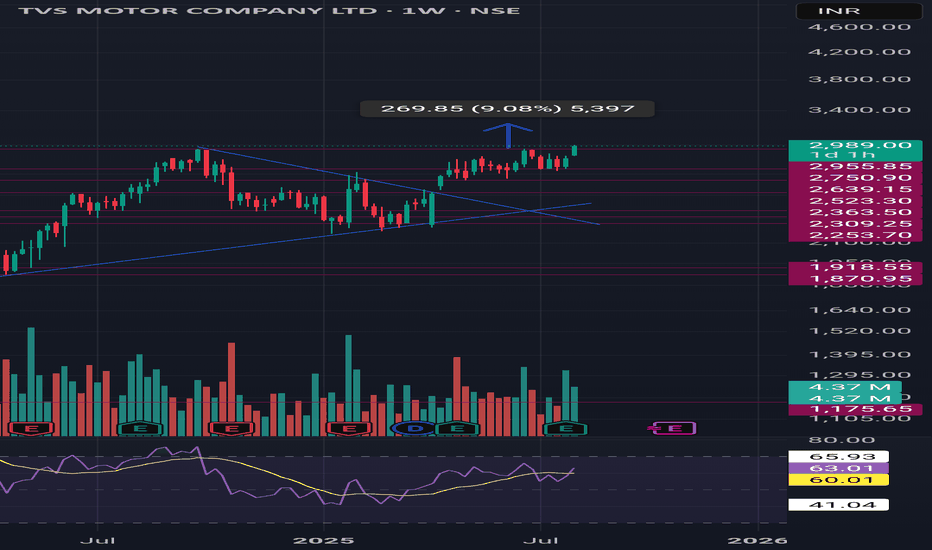Select the 2,363.50 price level label

[x=855, y=212]
